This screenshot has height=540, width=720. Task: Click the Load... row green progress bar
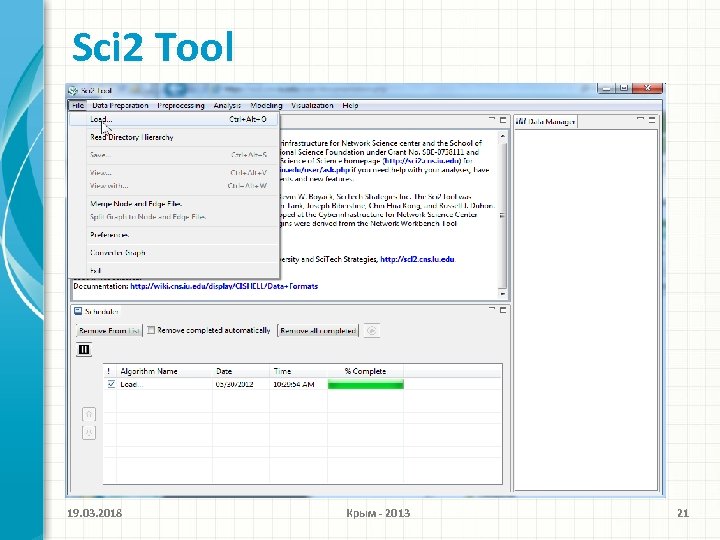pos(366,384)
